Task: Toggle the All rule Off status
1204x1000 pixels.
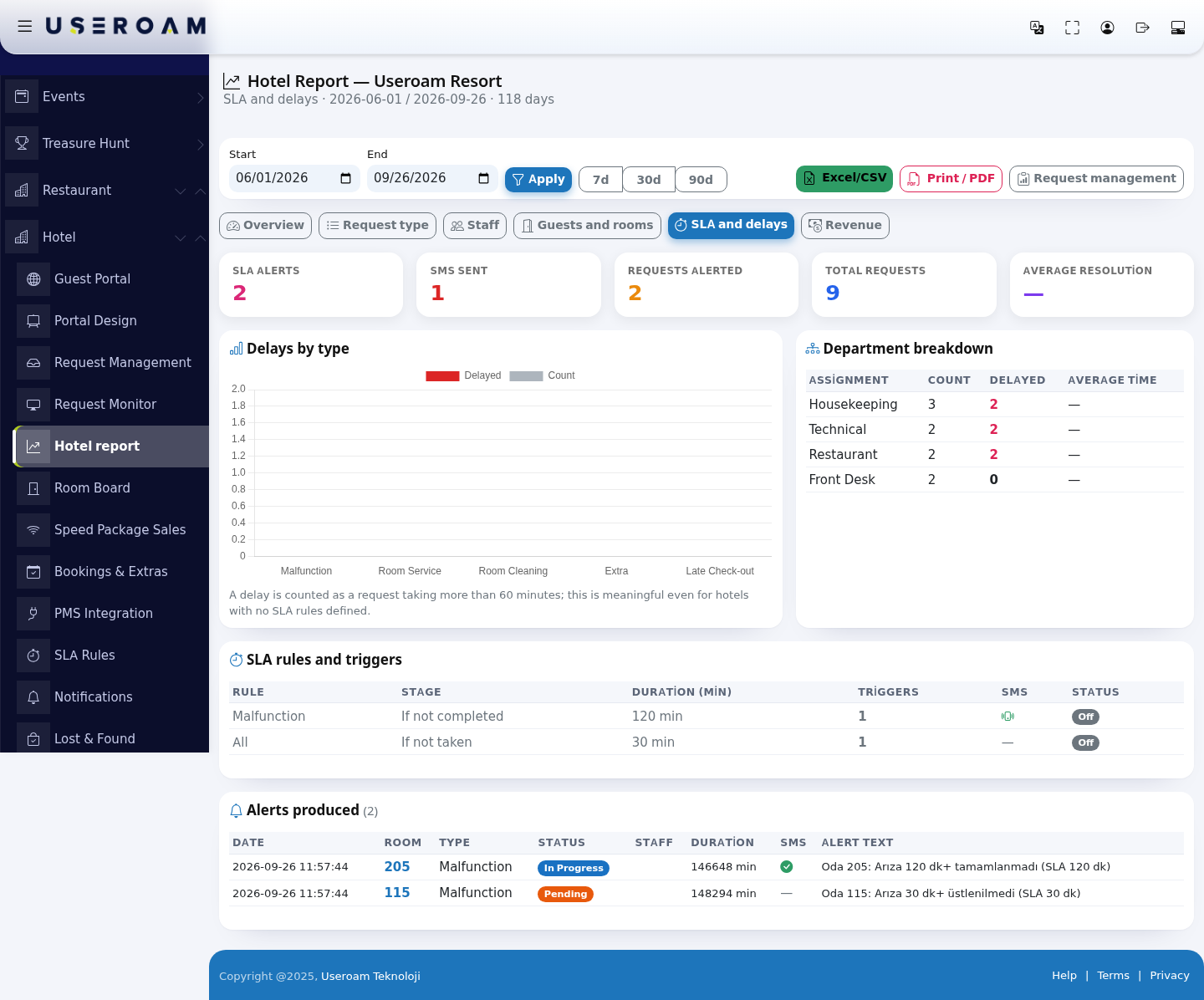Action: (x=1085, y=742)
